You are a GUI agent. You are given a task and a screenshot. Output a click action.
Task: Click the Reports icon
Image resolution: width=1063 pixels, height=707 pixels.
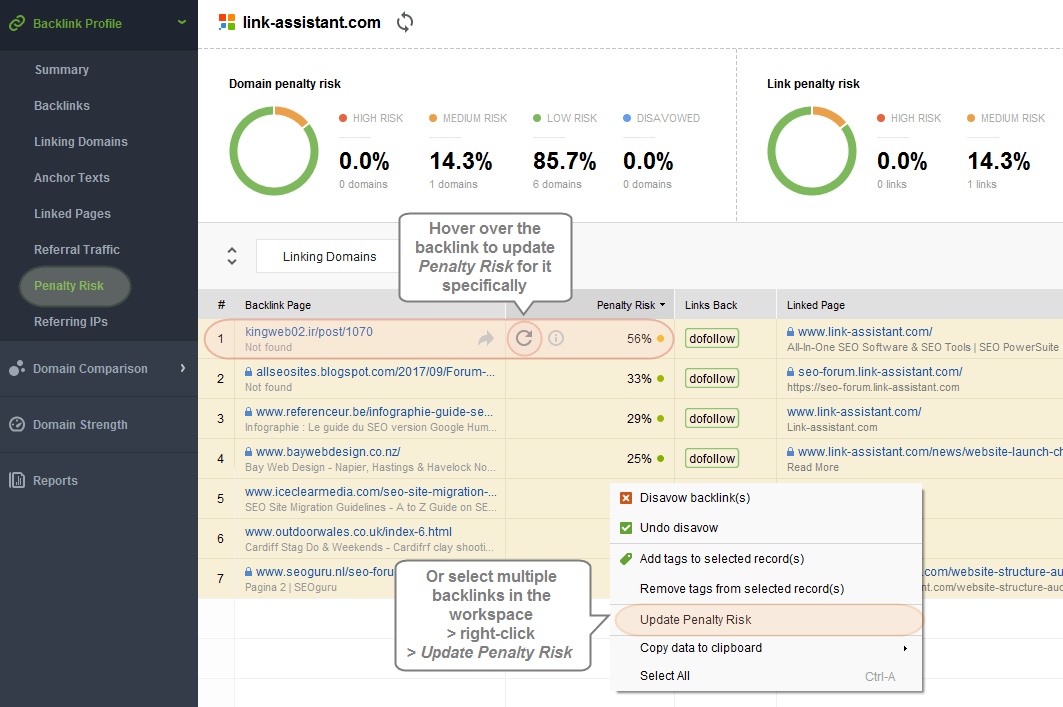click(17, 480)
